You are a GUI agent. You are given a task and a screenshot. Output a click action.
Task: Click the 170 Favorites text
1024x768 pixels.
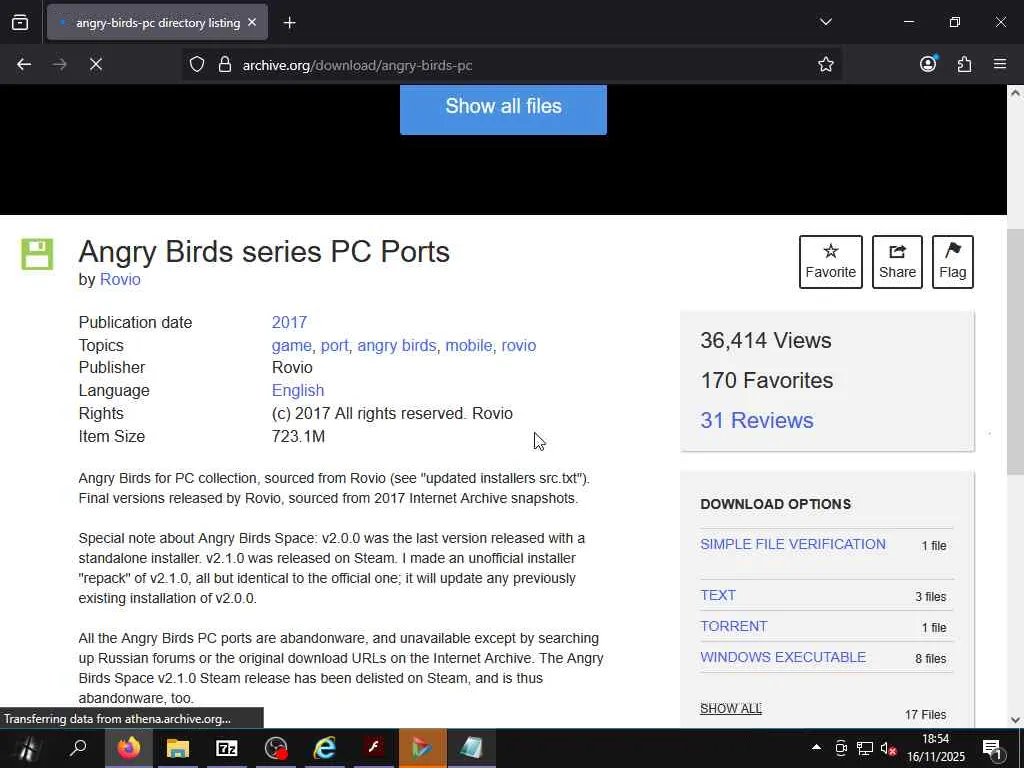click(767, 381)
